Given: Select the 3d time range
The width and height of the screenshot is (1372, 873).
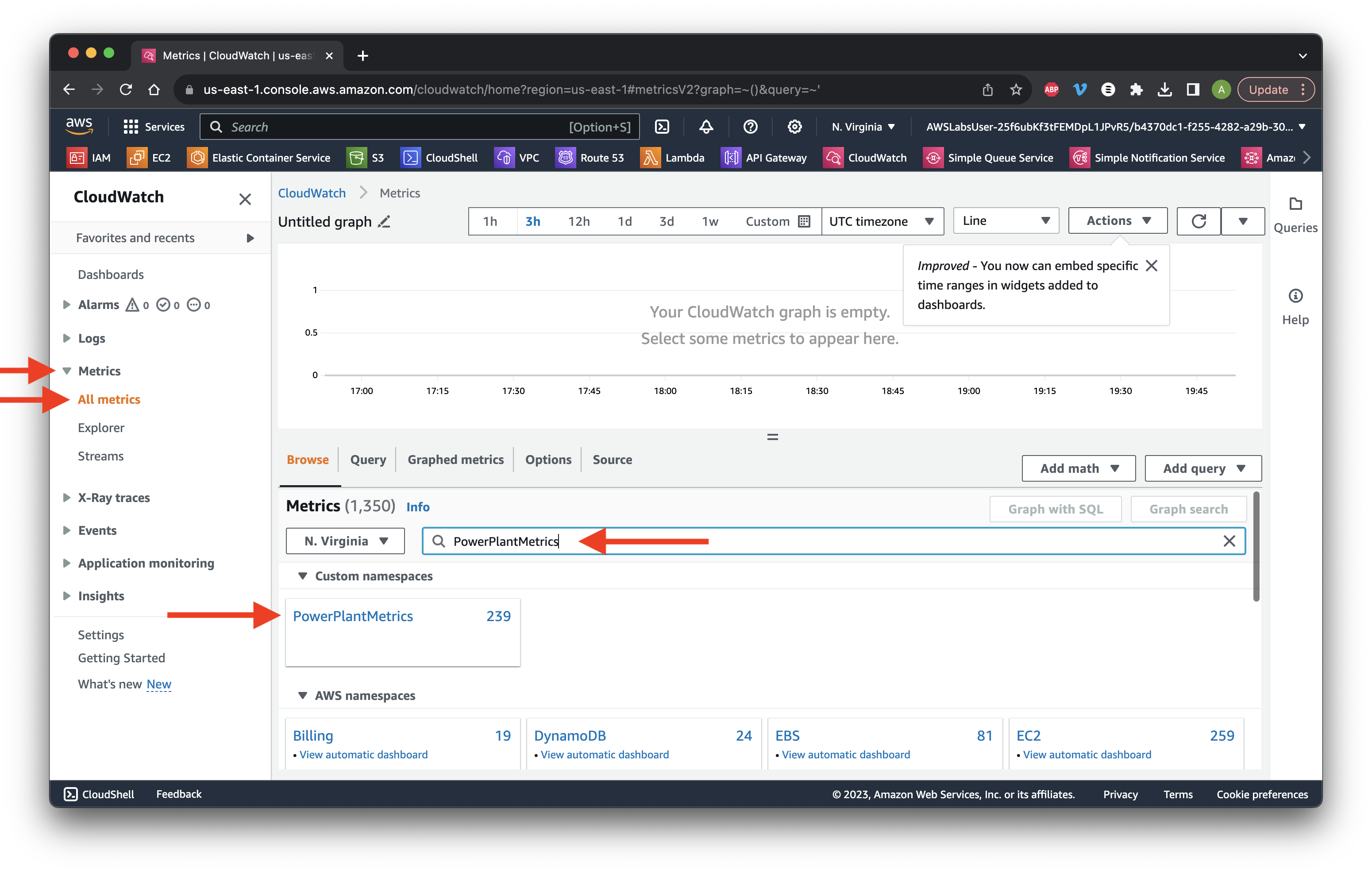Looking at the screenshot, I should pyautogui.click(x=666, y=221).
